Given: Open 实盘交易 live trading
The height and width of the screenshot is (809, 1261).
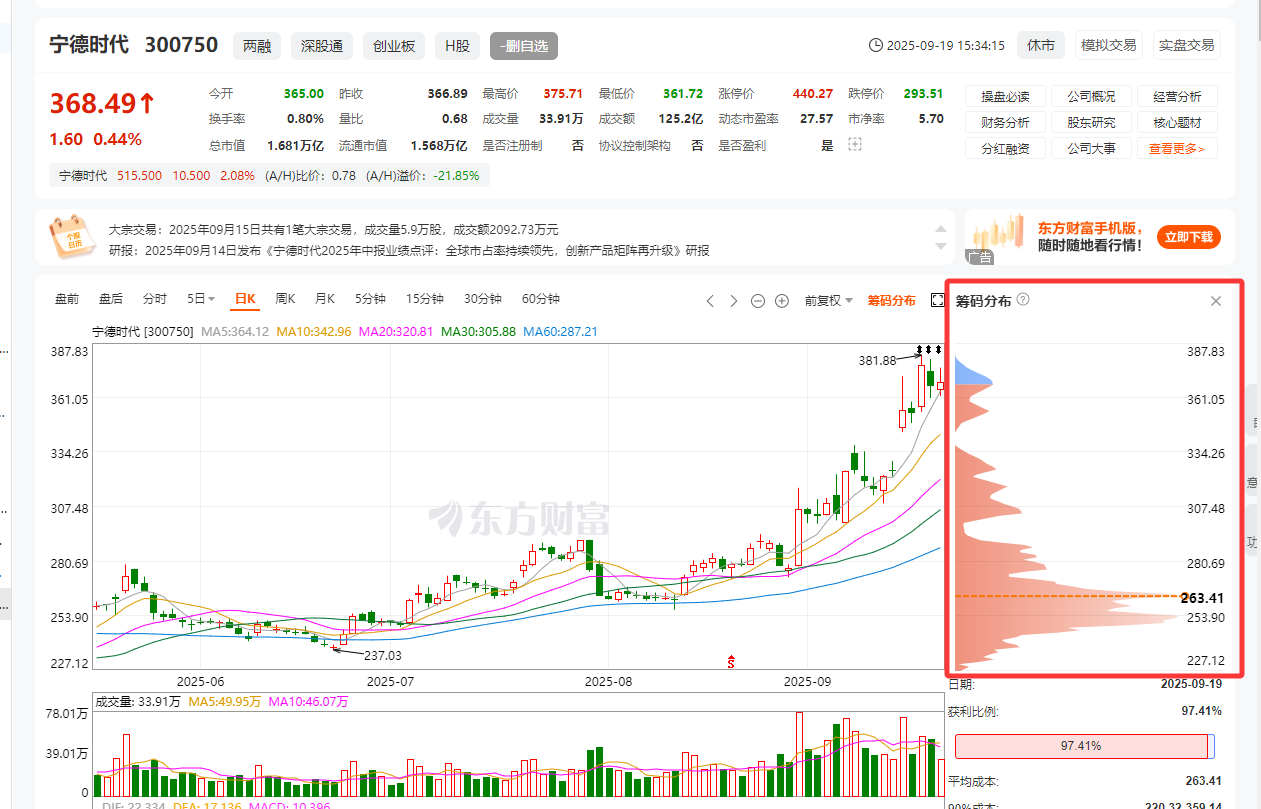Looking at the screenshot, I should pyautogui.click(x=1187, y=45).
